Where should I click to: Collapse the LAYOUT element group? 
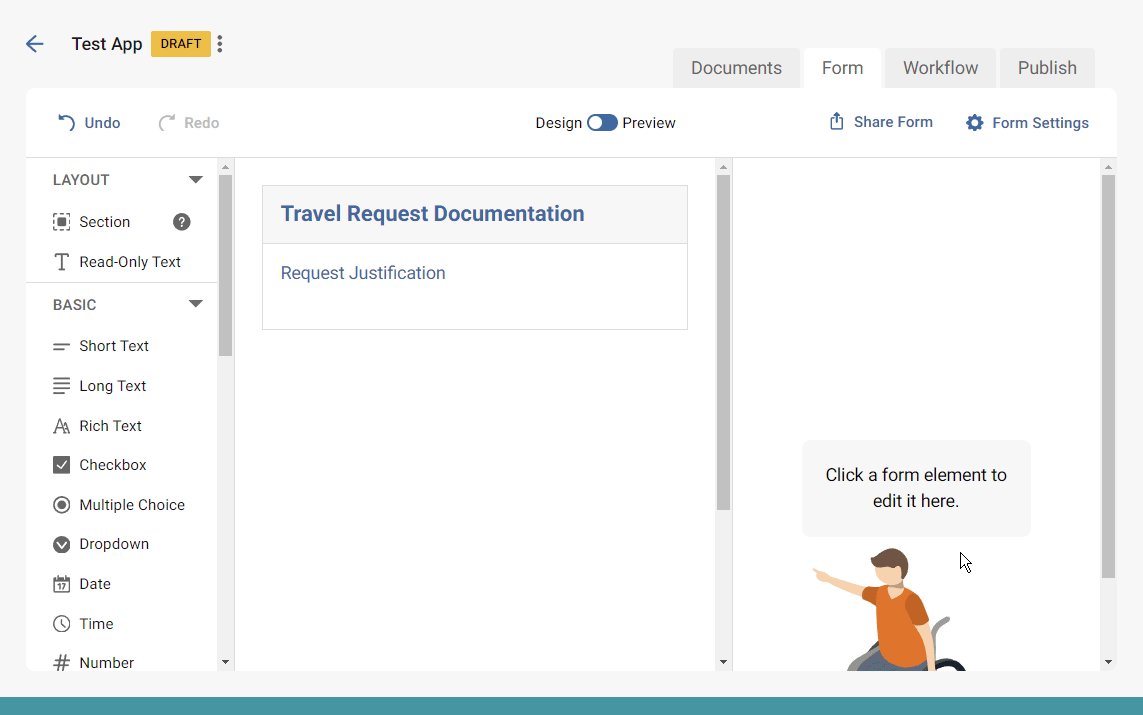[196, 179]
